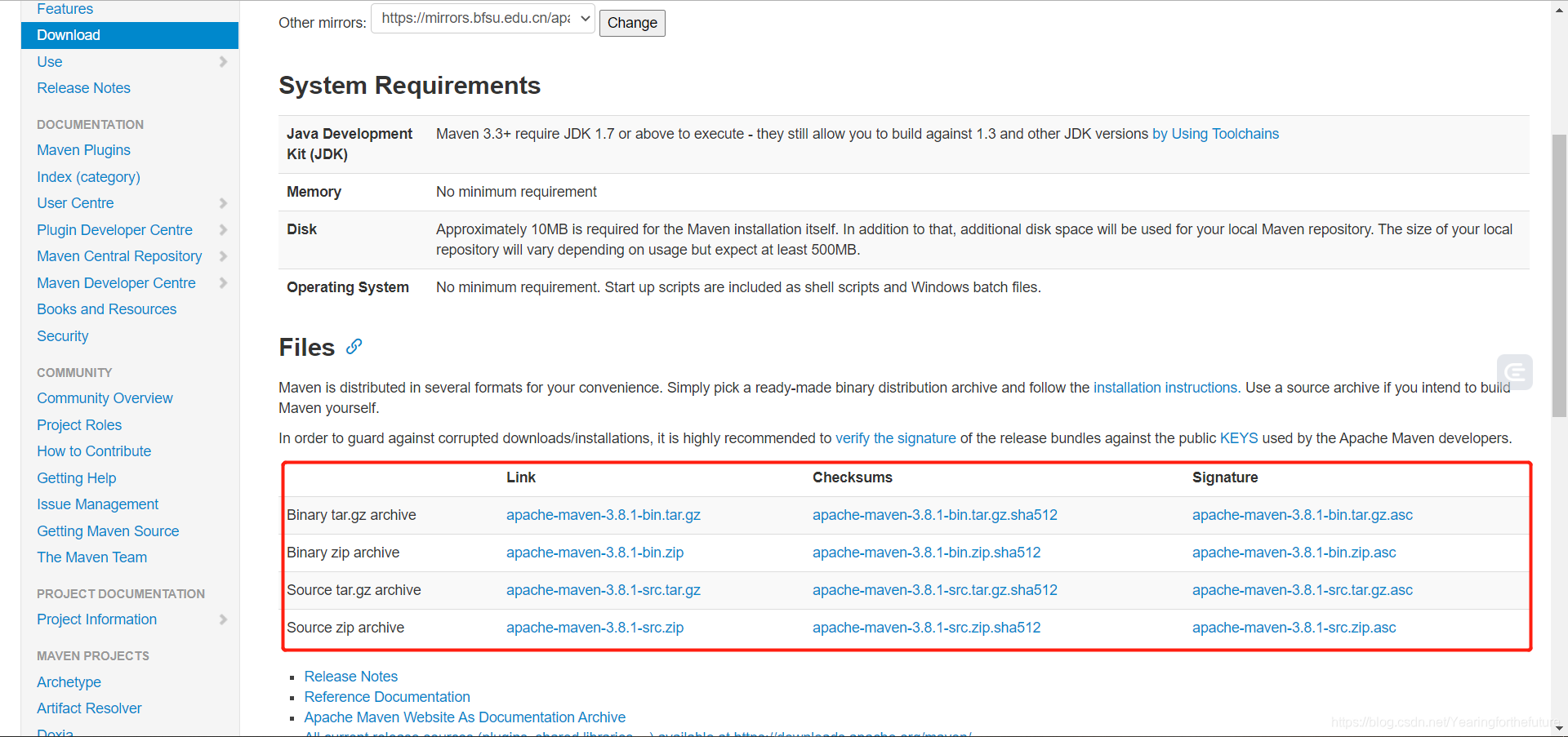The width and height of the screenshot is (1568, 737).
Task: Open Release Notes link below files table
Action: pos(351,677)
